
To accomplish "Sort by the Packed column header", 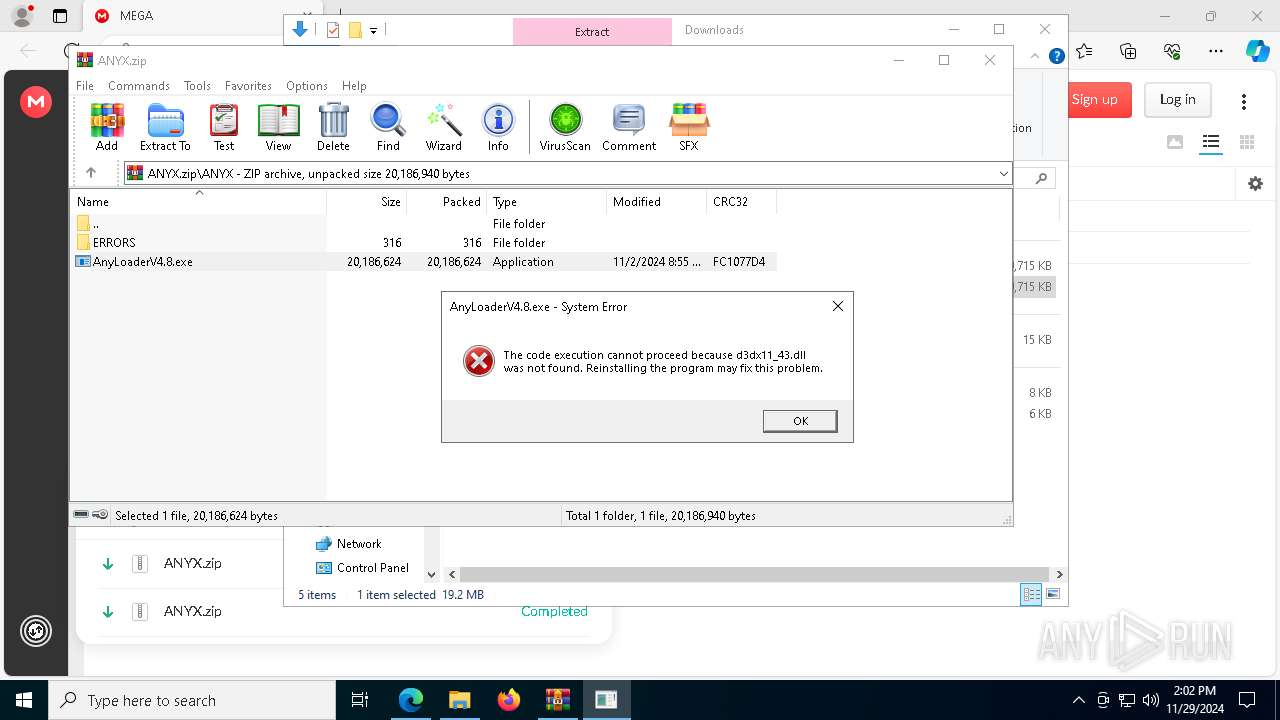I will pos(446,202).
